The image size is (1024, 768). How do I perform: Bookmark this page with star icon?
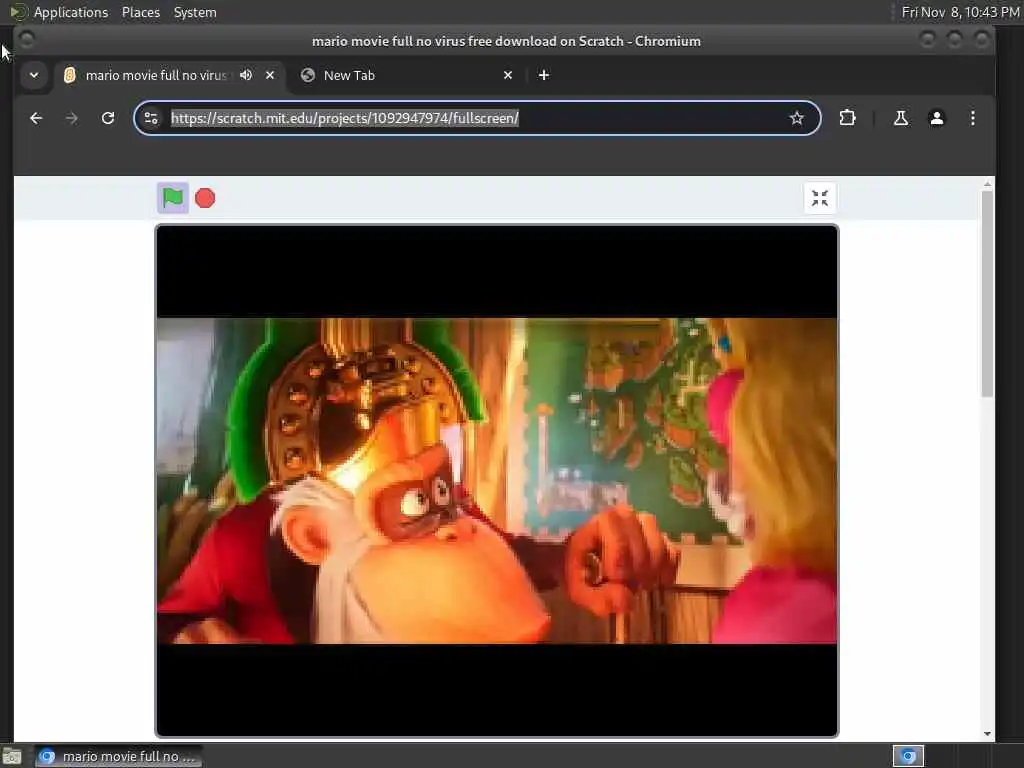(x=796, y=118)
